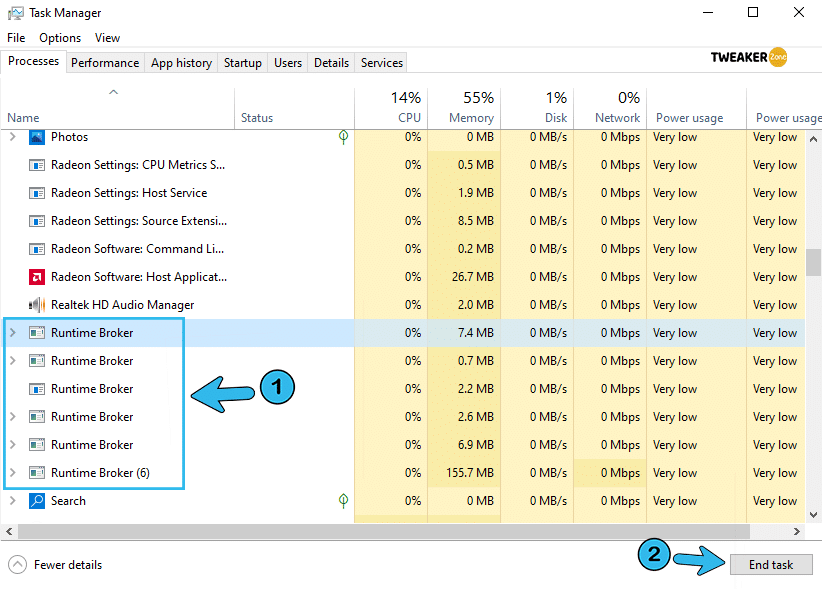Click the green leaf icon on the Photos row
Image resolution: width=822 pixels, height=589 pixels.
click(343, 137)
